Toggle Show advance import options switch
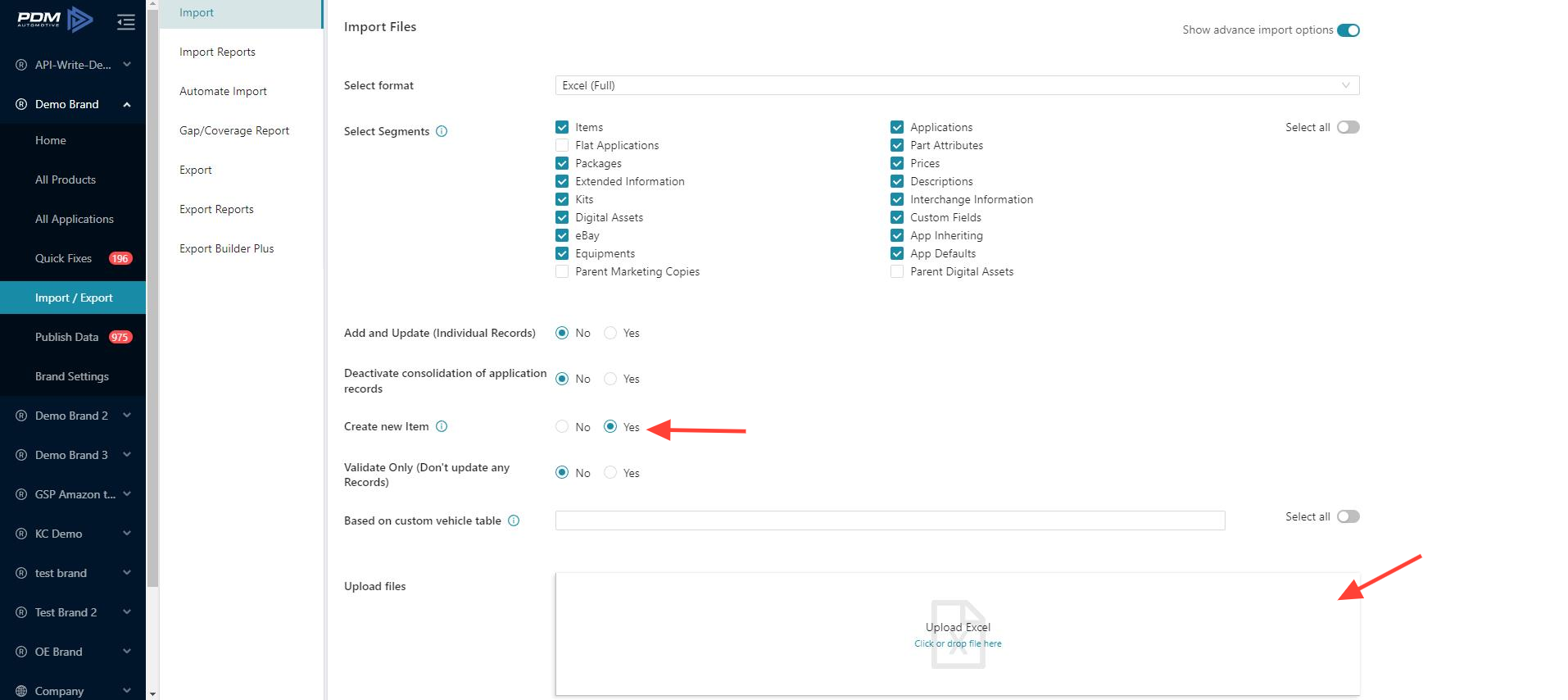Viewport: 1568px width, 700px height. click(x=1348, y=30)
